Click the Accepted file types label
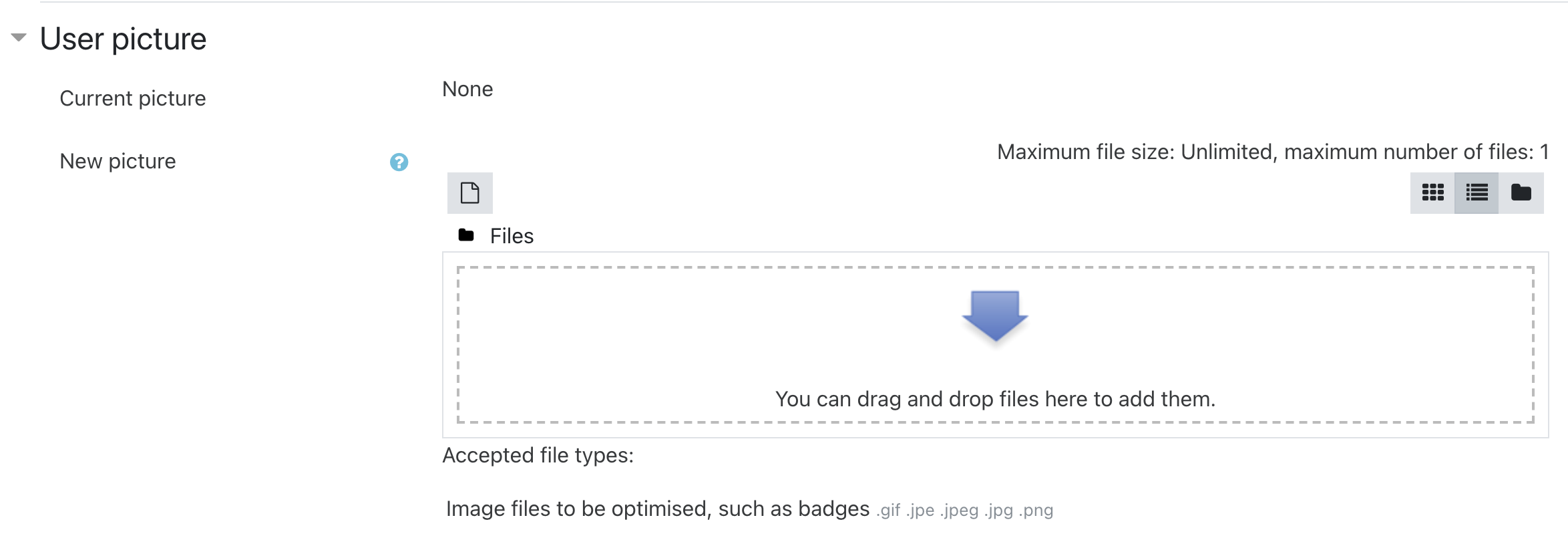The width and height of the screenshot is (1568, 552). (538, 455)
